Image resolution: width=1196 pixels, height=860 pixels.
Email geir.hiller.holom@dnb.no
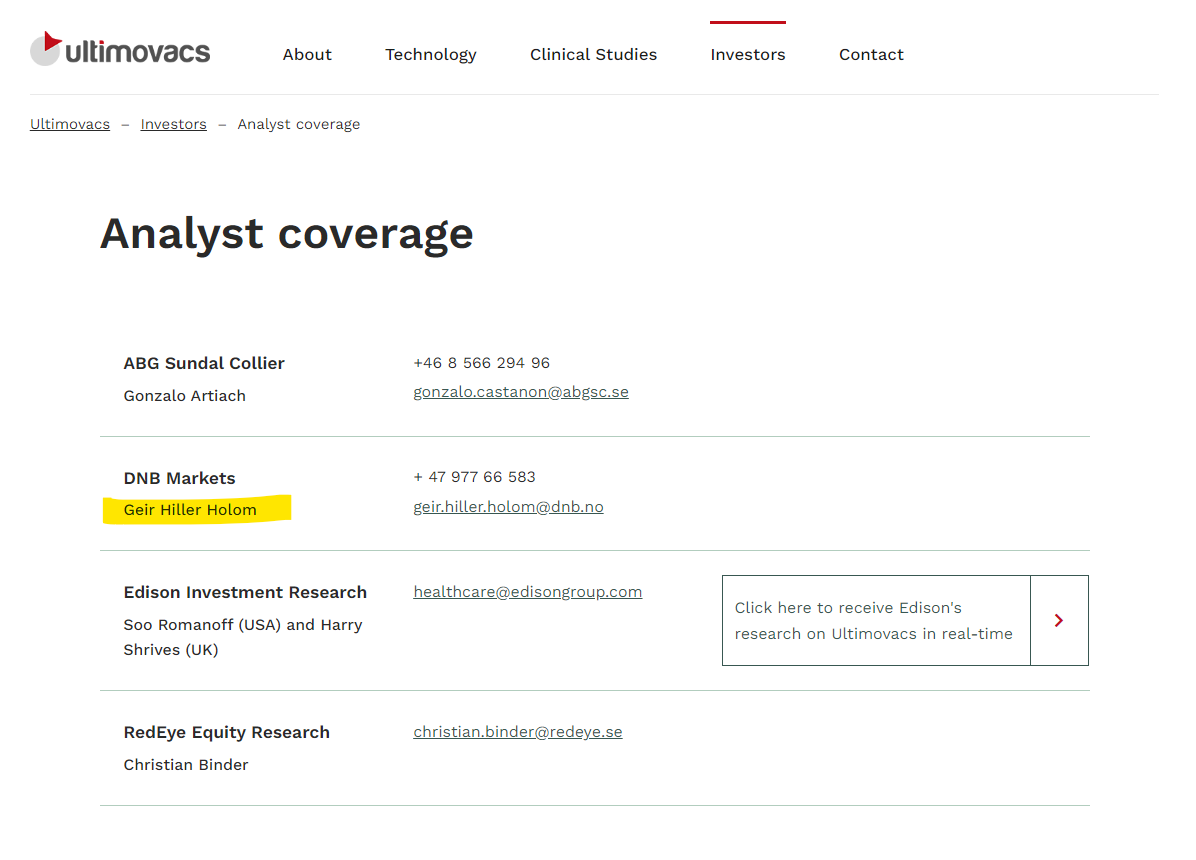click(508, 507)
